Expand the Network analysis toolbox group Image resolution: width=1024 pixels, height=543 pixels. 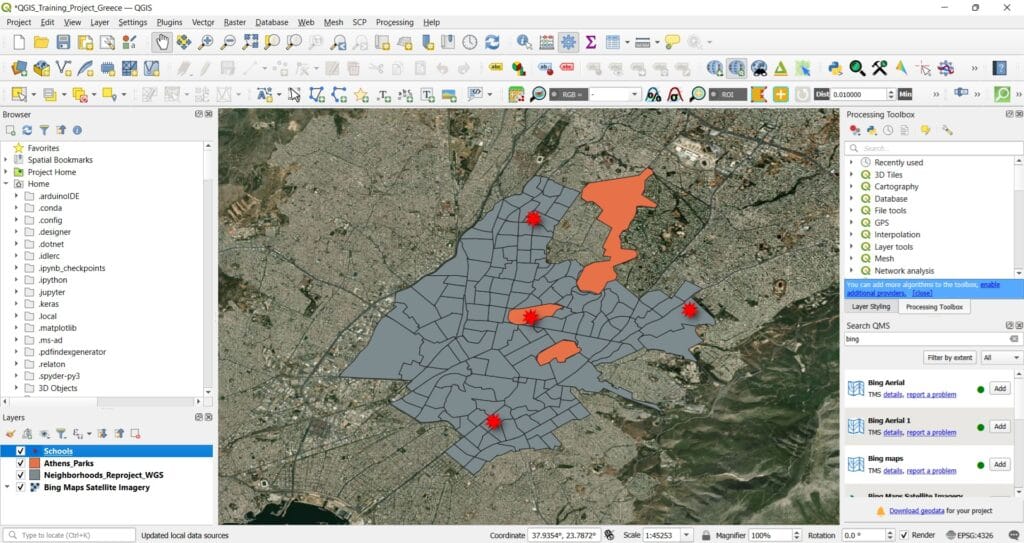coord(851,271)
